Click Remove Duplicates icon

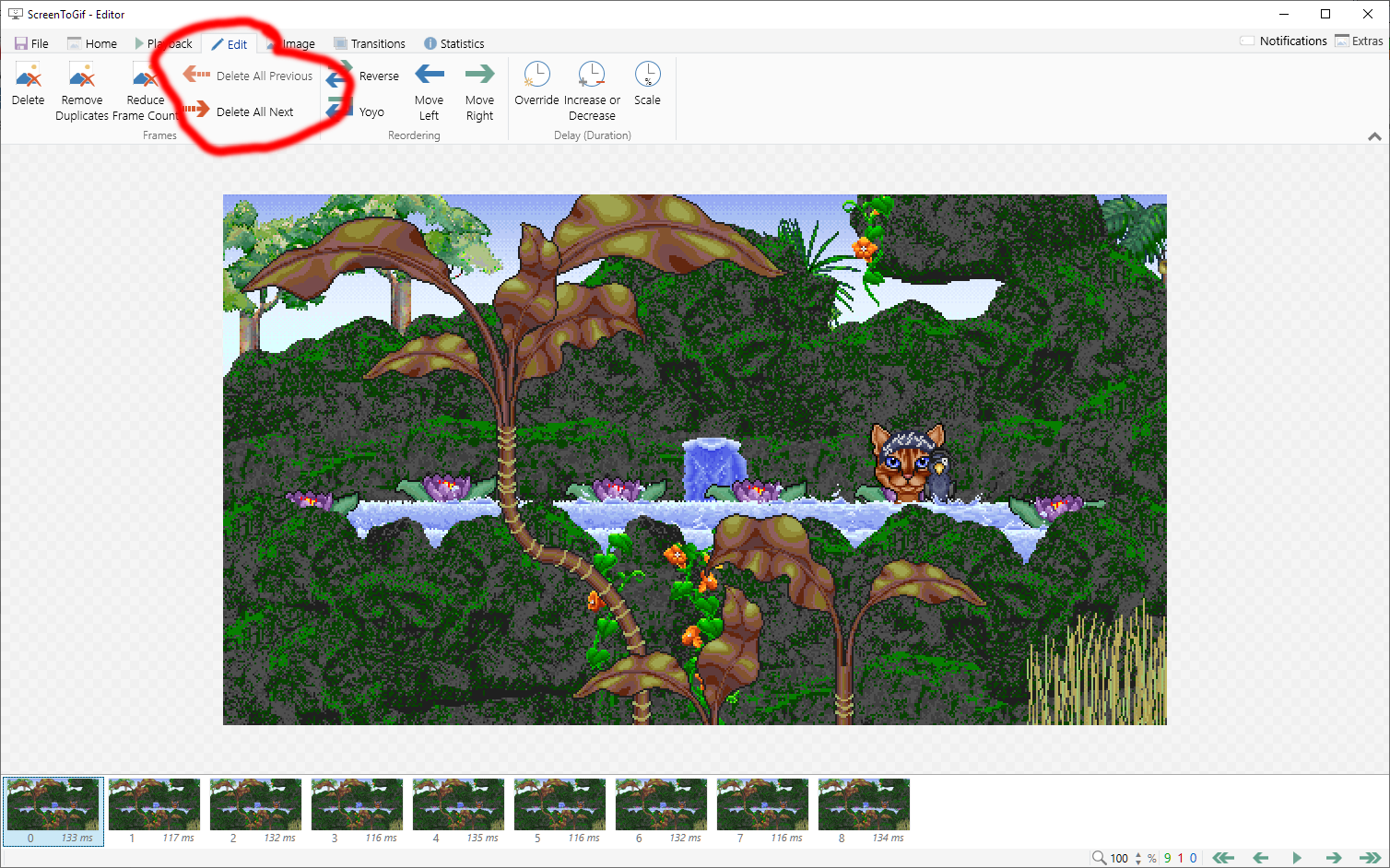tap(82, 75)
